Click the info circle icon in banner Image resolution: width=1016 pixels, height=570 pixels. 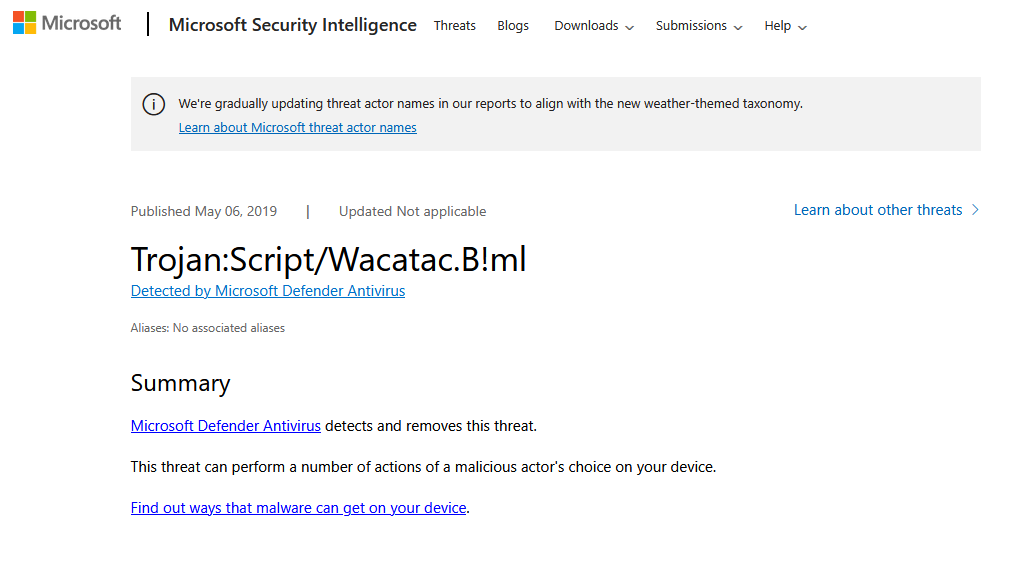click(x=154, y=104)
